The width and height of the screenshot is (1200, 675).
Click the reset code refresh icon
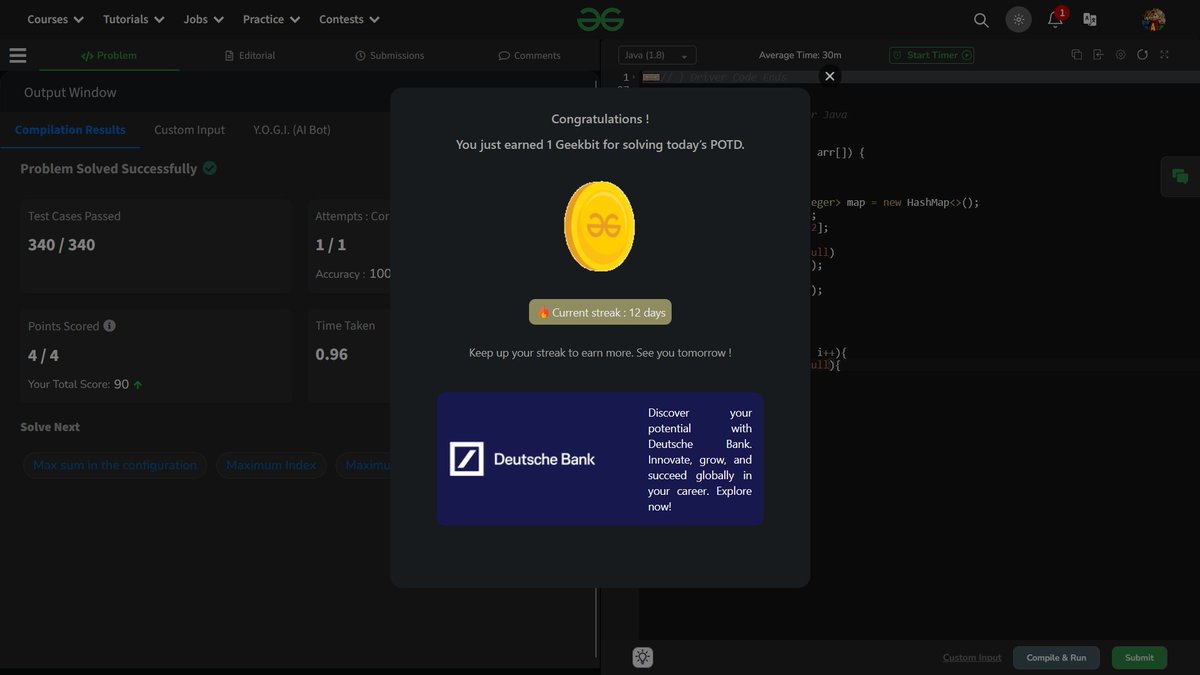pos(1142,55)
